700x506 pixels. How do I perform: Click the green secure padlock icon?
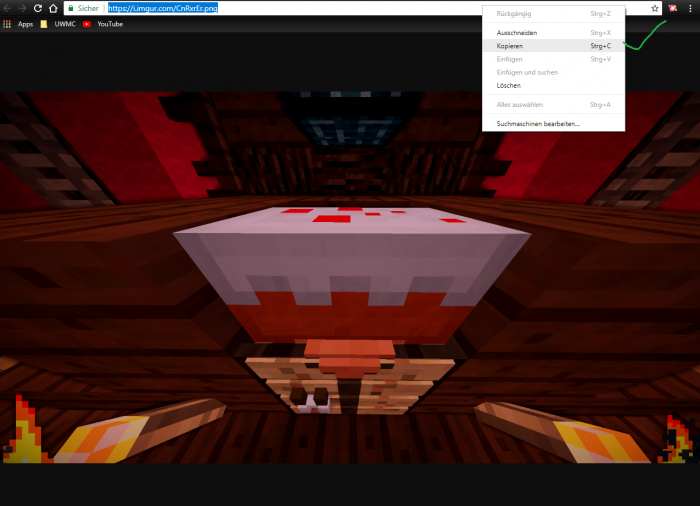point(71,8)
